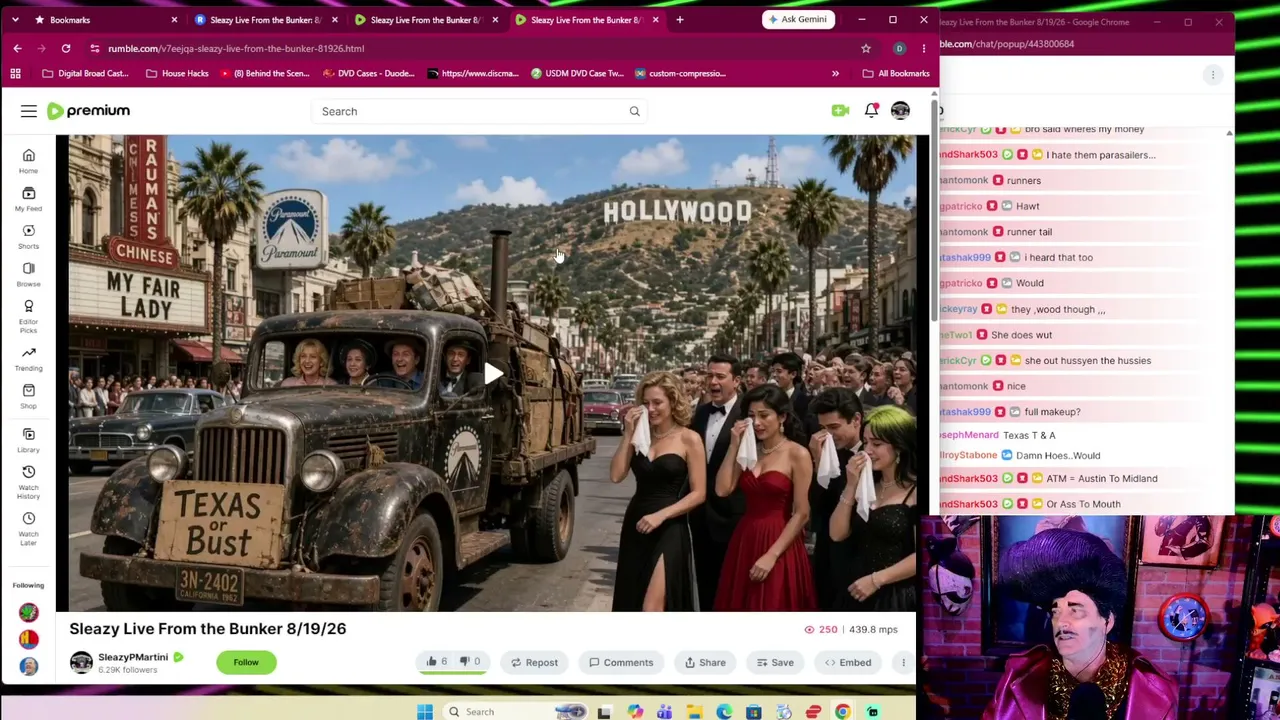
Task: Open Browse in the sidebar
Action: pyautogui.click(x=29, y=274)
